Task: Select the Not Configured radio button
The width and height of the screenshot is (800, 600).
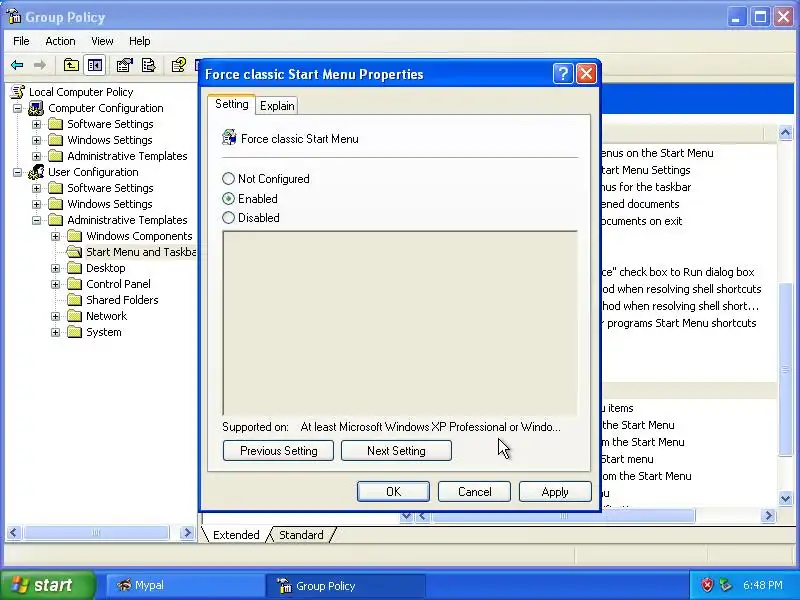Action: click(x=228, y=179)
